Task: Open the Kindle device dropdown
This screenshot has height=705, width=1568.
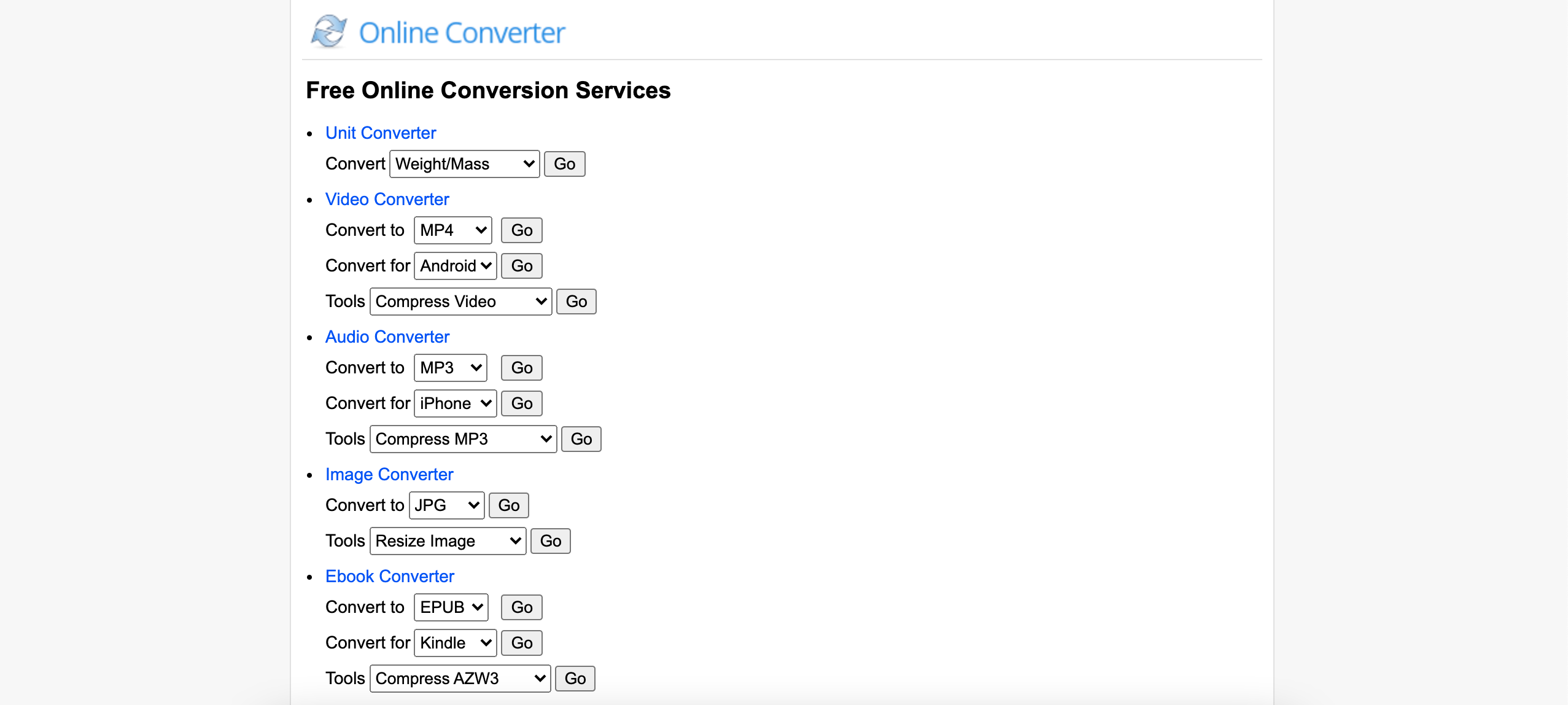Action: click(x=454, y=642)
